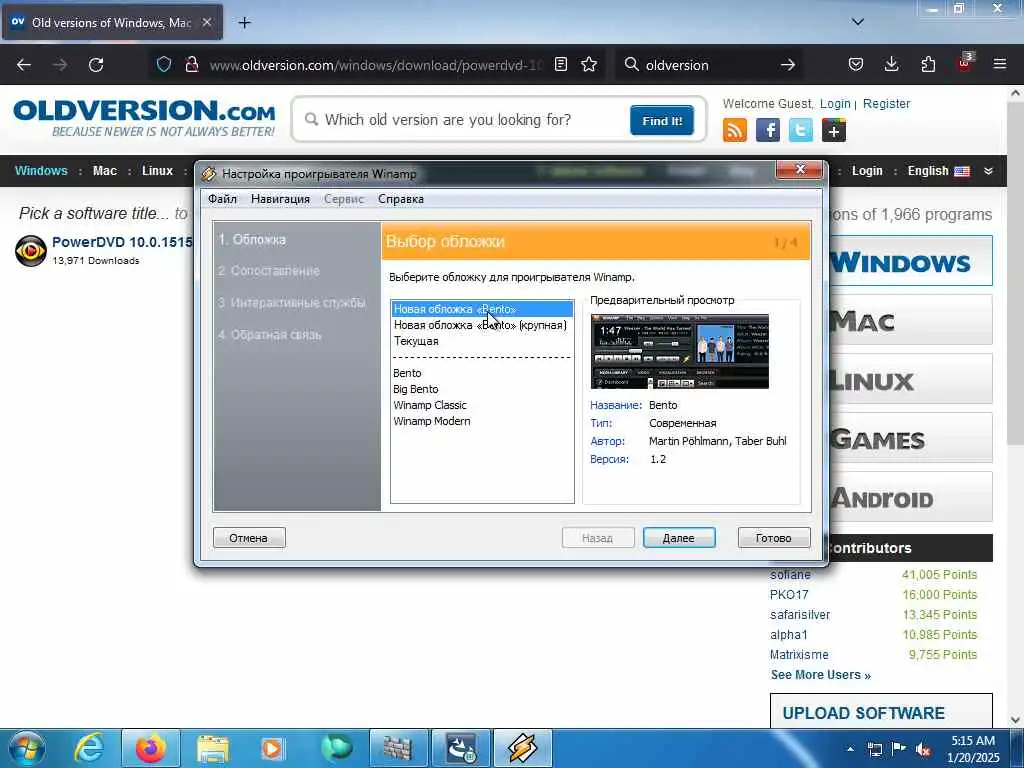
Task: Open the tracking protection shield icon
Action: pyautogui.click(x=164, y=64)
